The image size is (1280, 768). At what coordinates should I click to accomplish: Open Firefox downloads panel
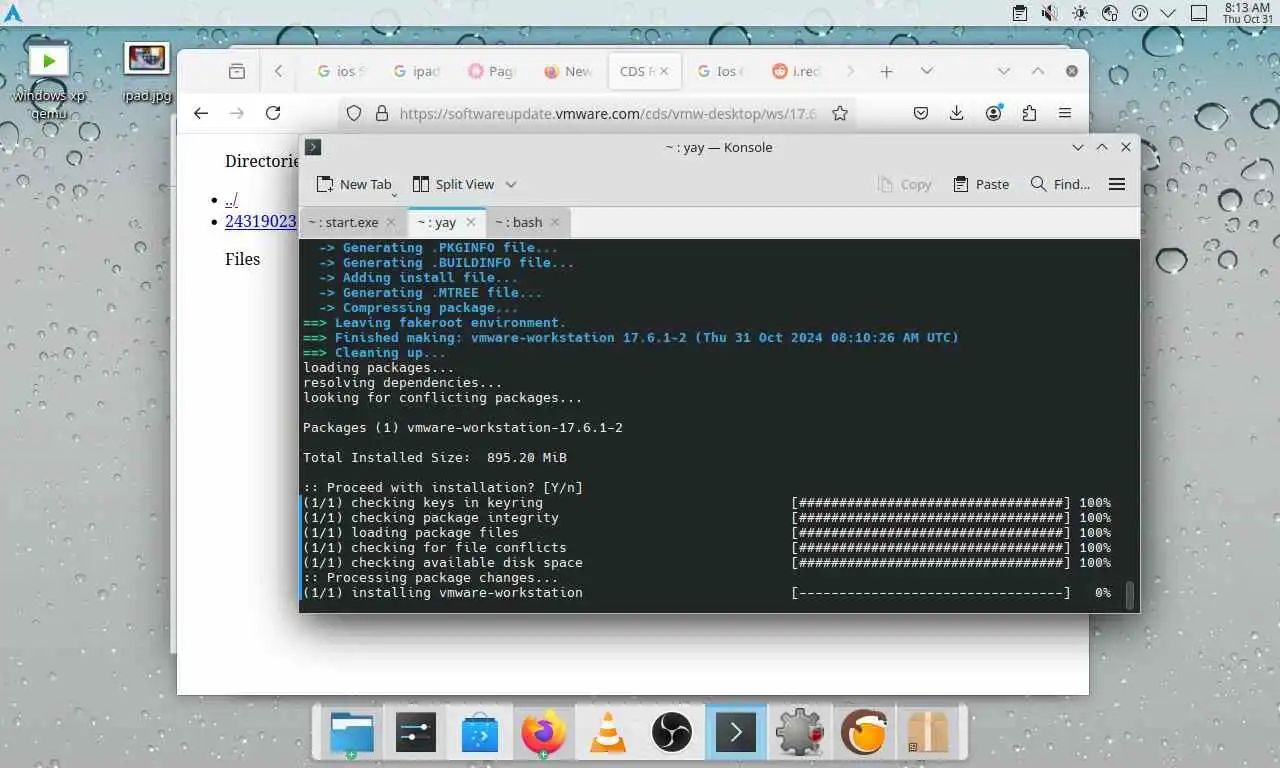[957, 113]
